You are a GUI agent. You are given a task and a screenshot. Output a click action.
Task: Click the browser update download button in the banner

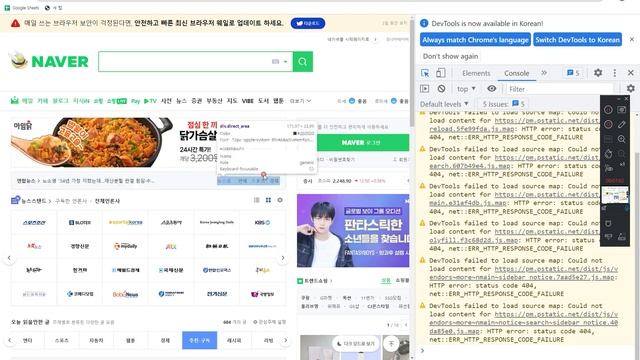tap(308, 23)
